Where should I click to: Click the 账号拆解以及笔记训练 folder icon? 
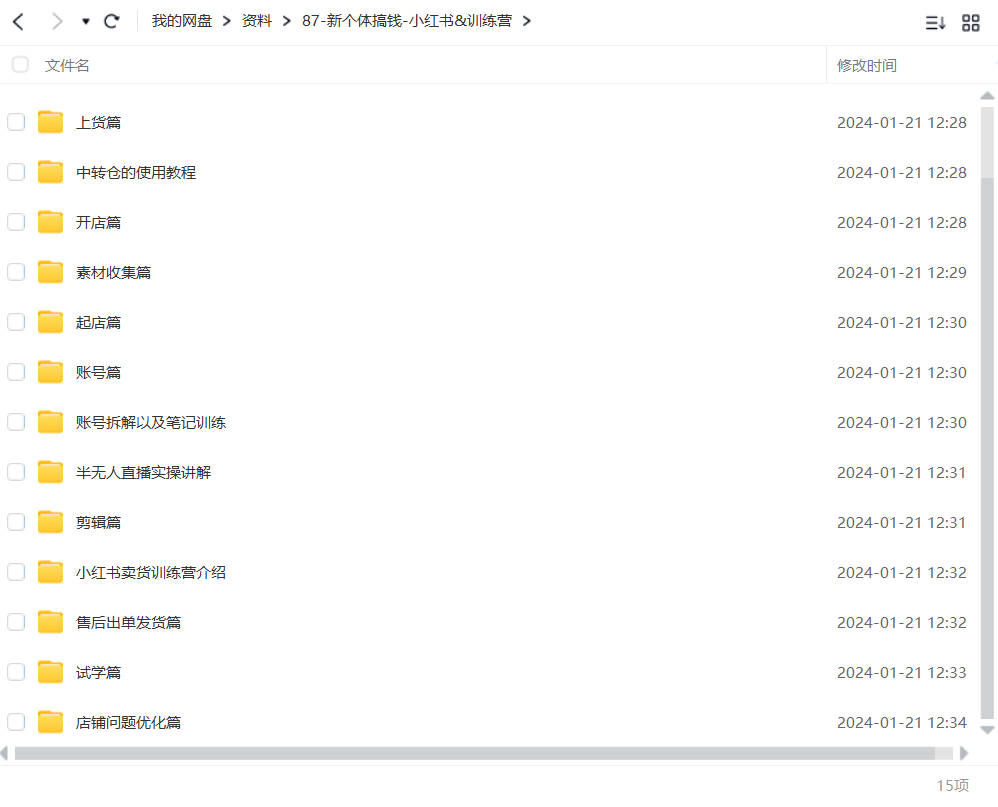coord(50,423)
